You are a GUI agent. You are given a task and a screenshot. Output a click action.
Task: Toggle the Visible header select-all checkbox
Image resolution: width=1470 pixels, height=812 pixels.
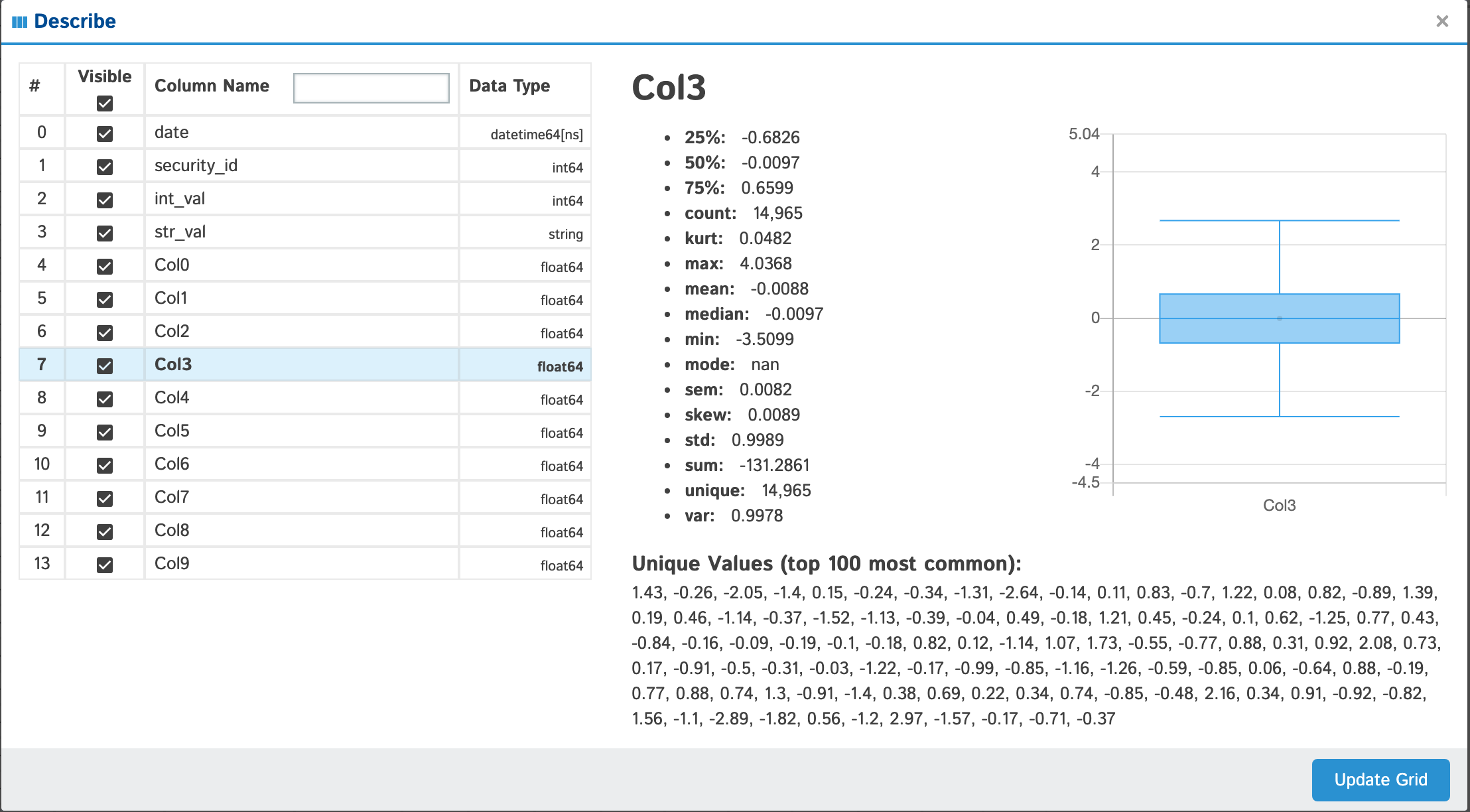105,103
